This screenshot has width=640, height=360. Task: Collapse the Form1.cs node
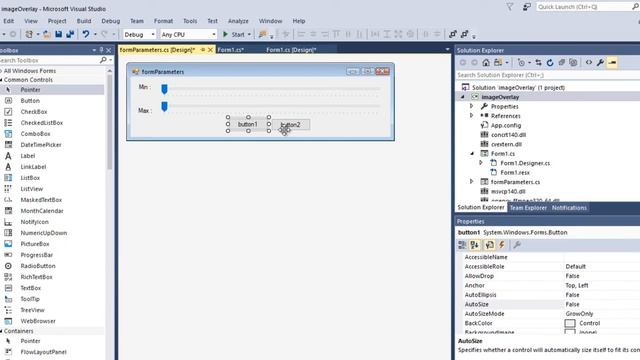pos(472,153)
